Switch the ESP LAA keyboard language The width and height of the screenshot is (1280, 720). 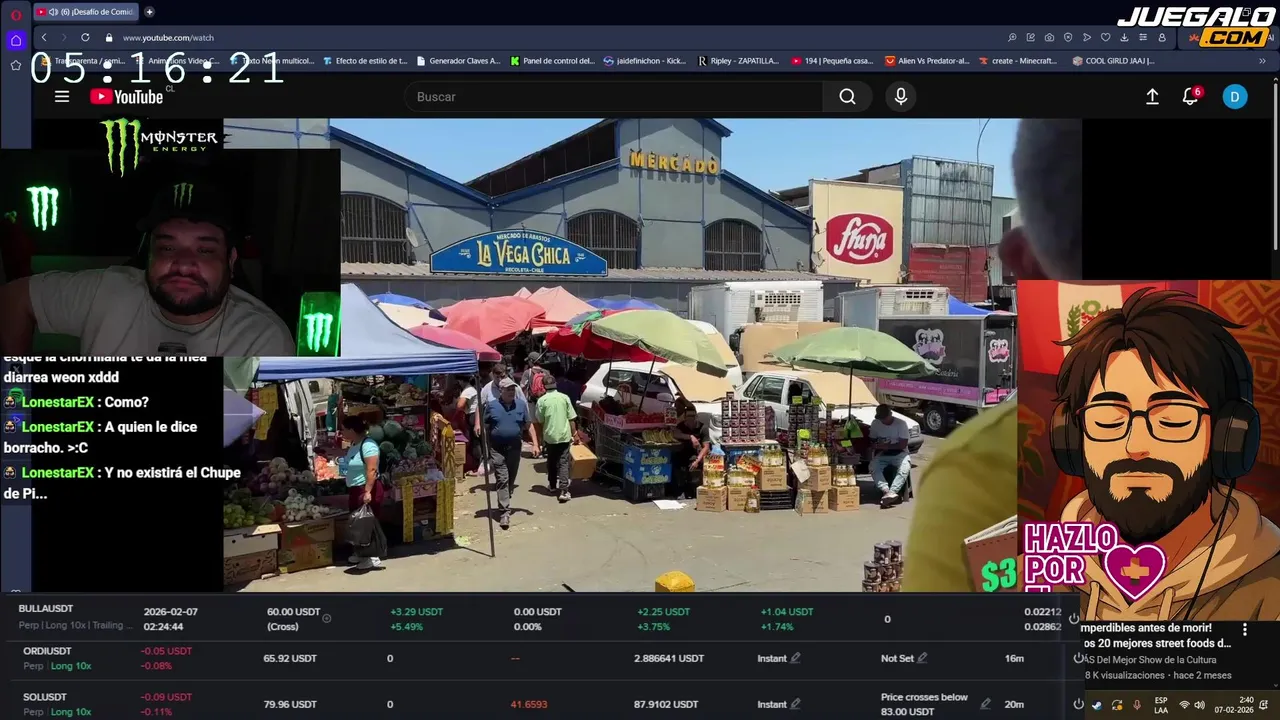coord(1161,705)
